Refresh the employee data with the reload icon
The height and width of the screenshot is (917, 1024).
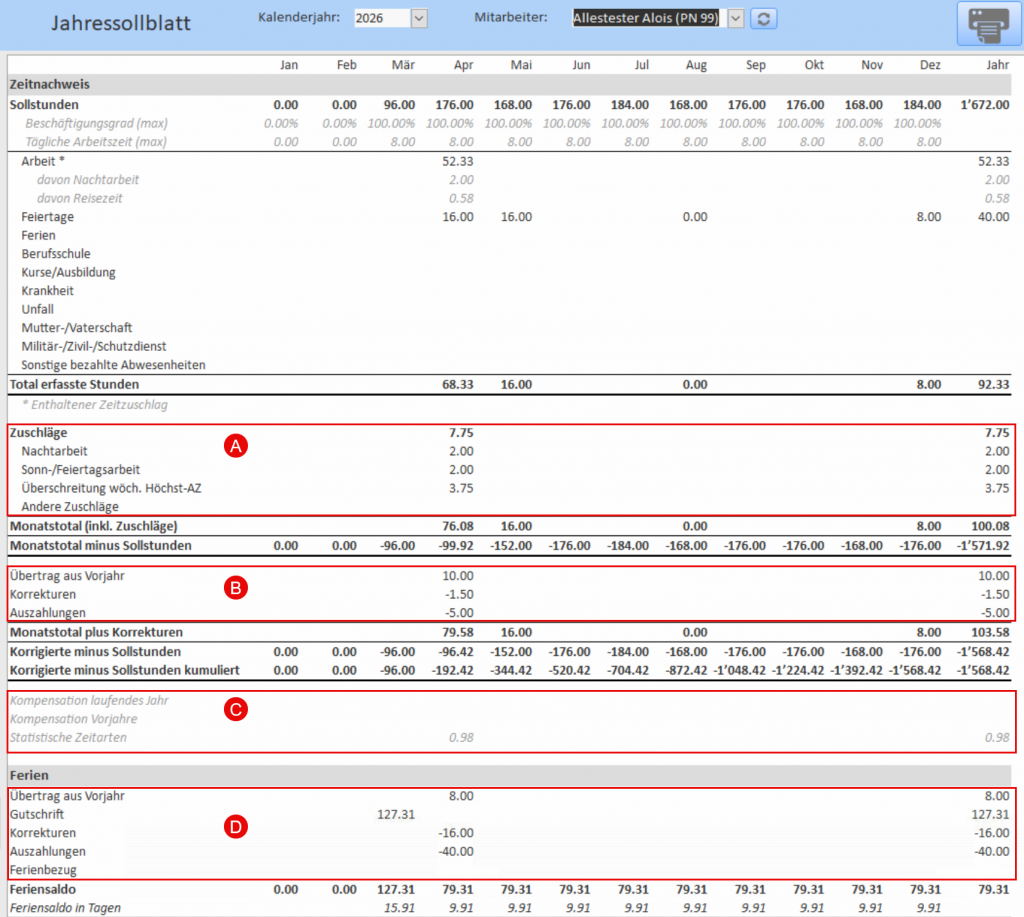tap(764, 18)
